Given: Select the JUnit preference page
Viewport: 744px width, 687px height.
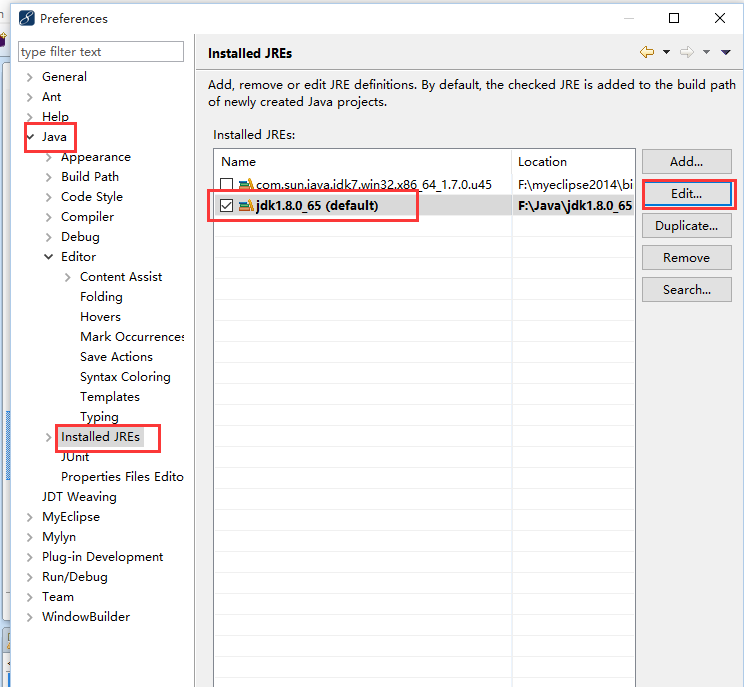Looking at the screenshot, I should pos(75,457).
